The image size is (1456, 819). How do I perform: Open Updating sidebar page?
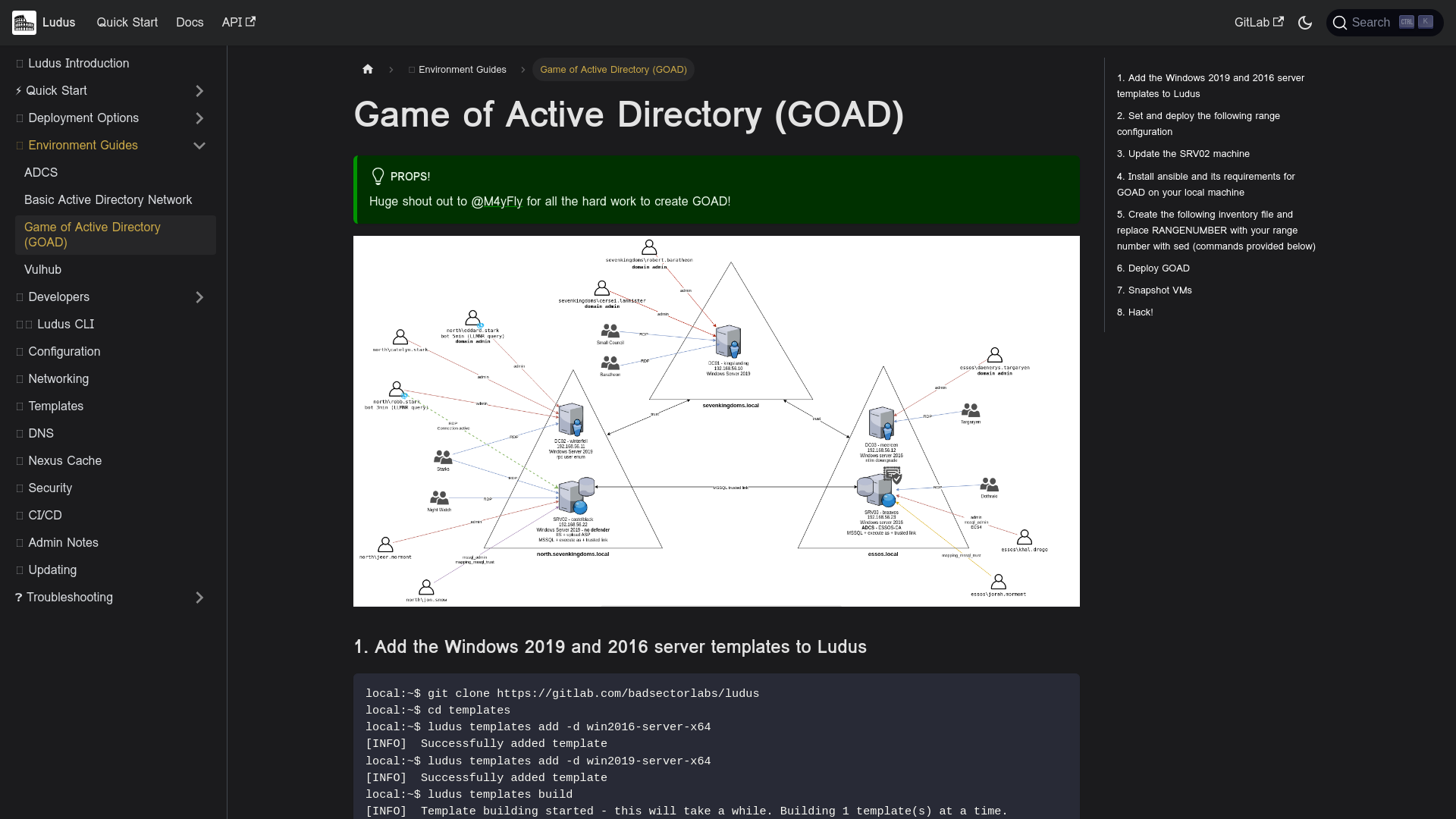tap(115, 570)
